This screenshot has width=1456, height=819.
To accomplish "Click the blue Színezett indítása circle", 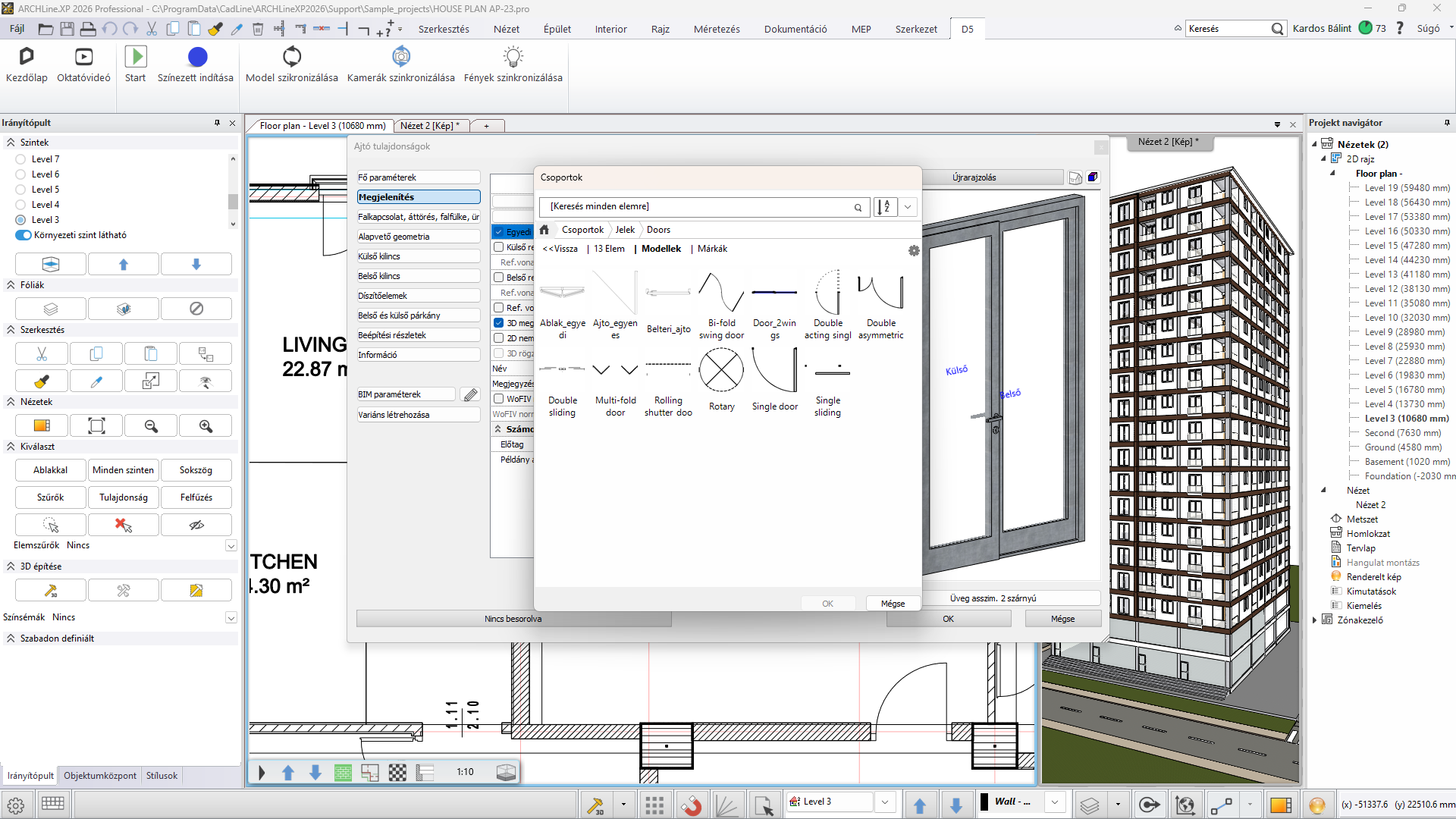I will coord(197,57).
